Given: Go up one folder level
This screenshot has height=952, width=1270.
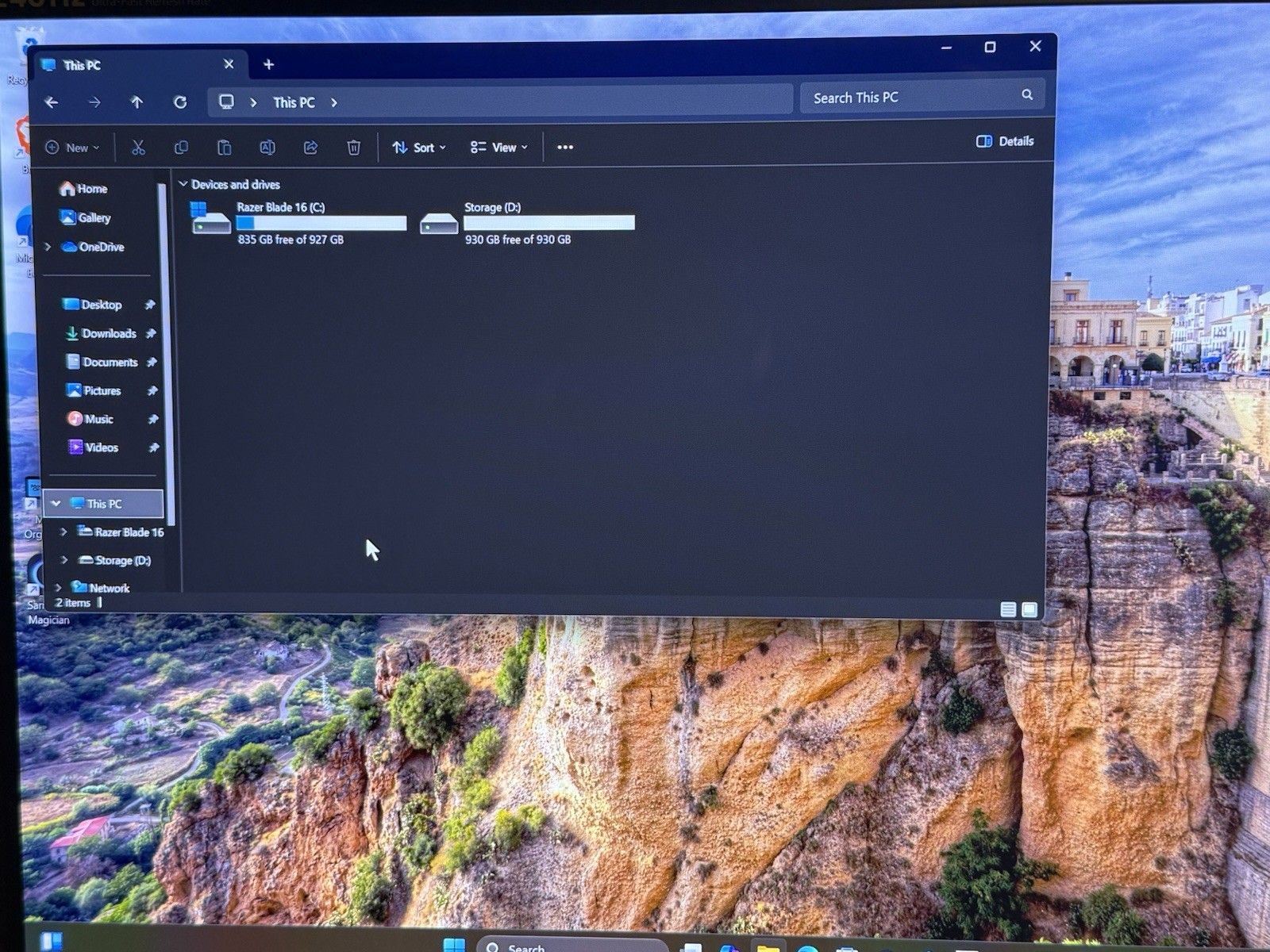Looking at the screenshot, I should click(x=137, y=102).
